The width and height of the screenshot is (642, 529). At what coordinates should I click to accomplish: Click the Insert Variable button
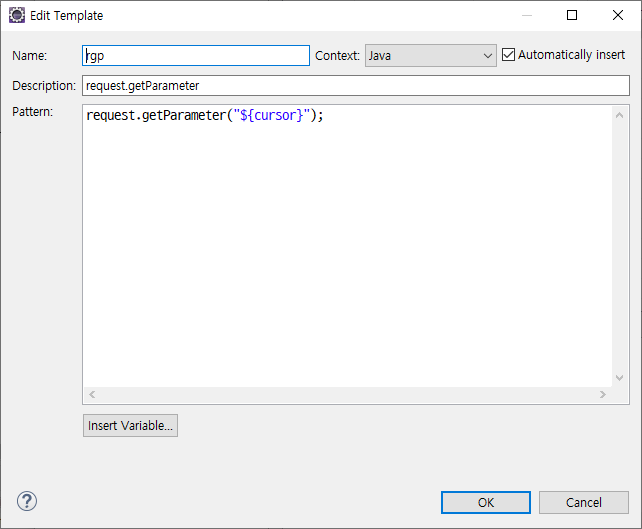point(130,425)
